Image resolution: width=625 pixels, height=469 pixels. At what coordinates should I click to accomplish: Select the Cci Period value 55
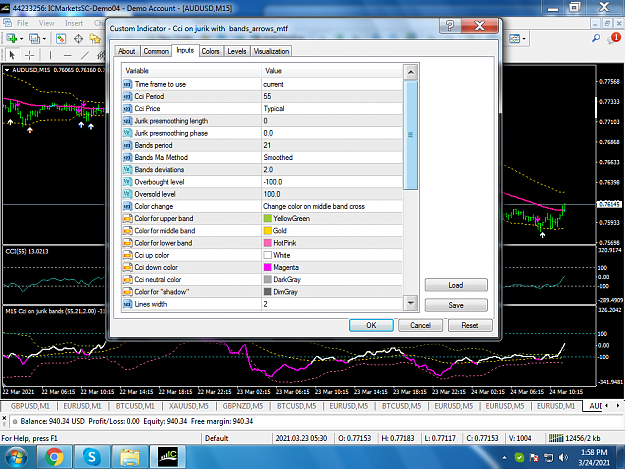point(332,96)
